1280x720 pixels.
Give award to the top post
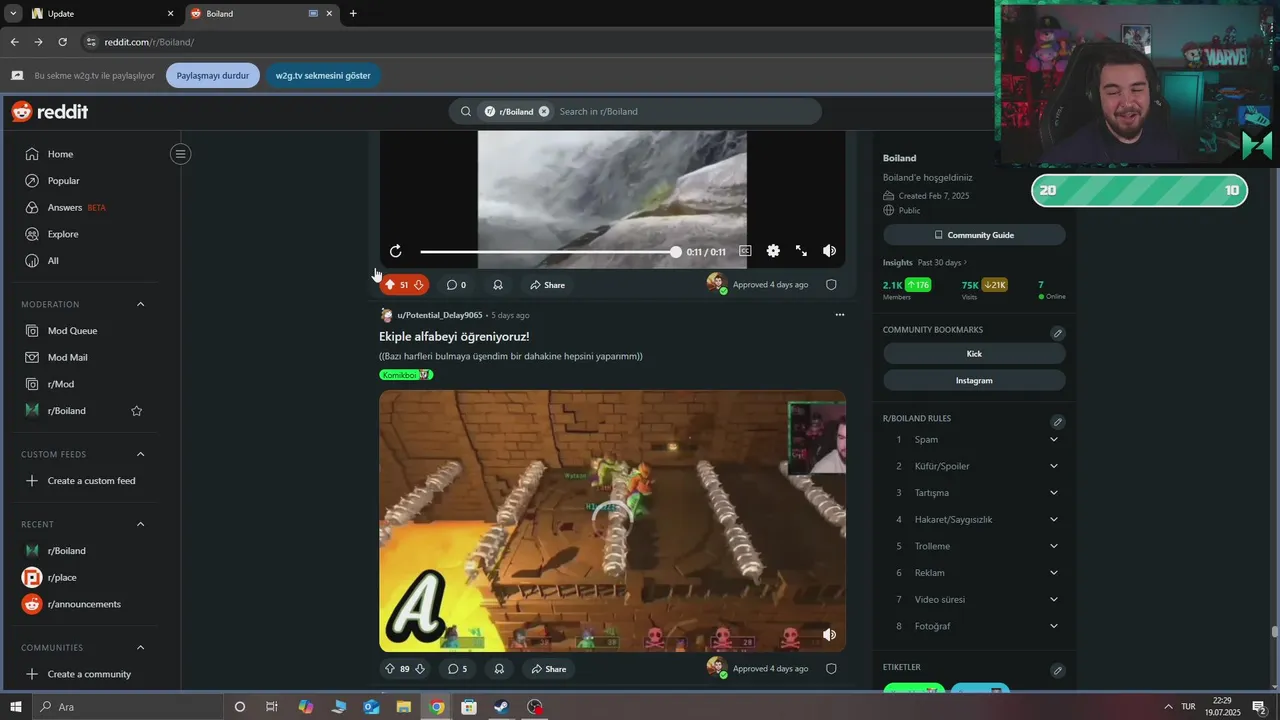[498, 285]
